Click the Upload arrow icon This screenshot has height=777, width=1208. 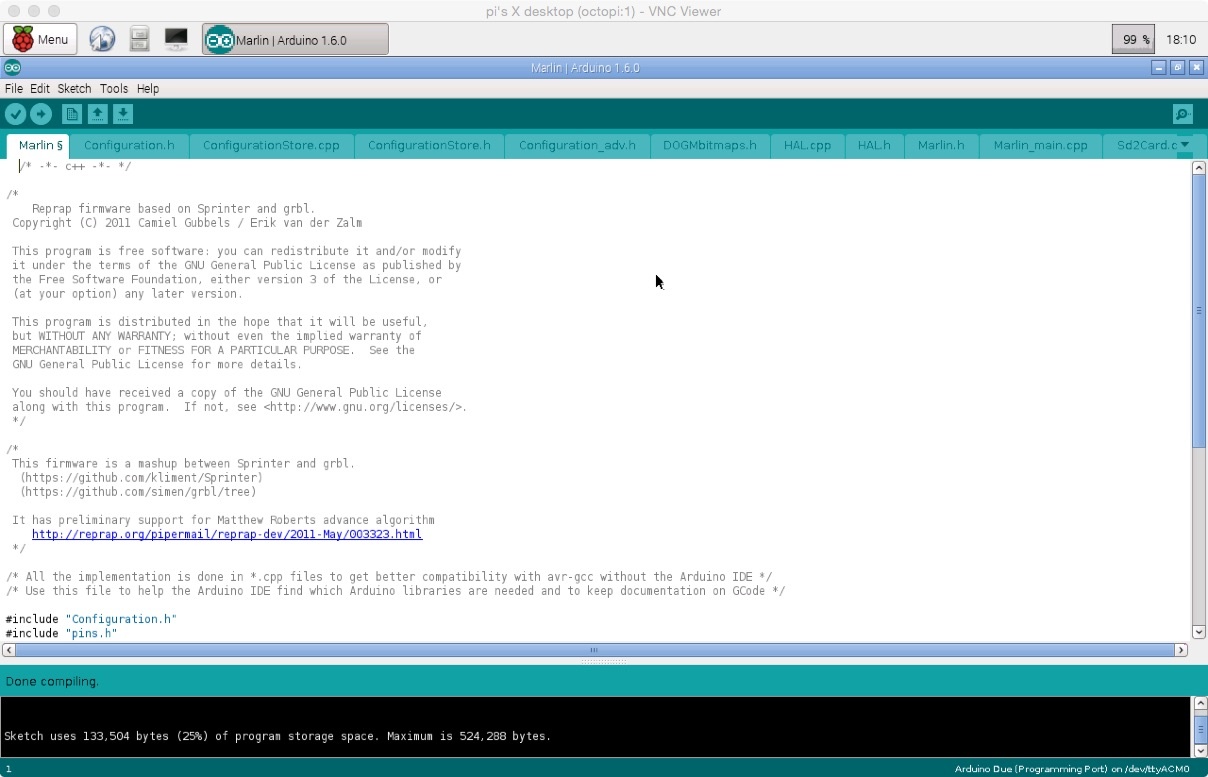41,114
